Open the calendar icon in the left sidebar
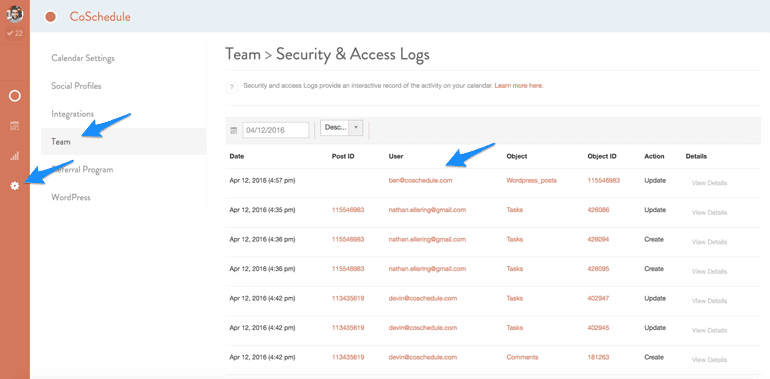Viewport: 770px width, 379px height. tap(15, 126)
